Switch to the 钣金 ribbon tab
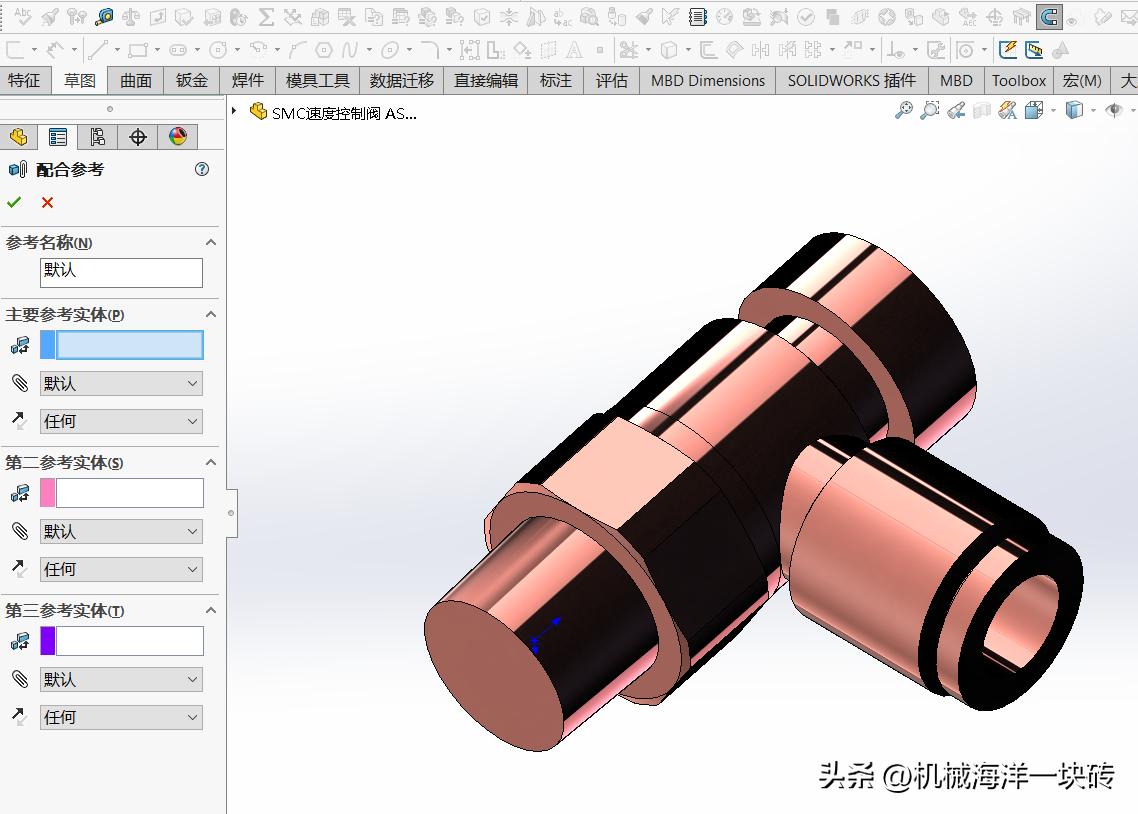1138x814 pixels. click(192, 81)
